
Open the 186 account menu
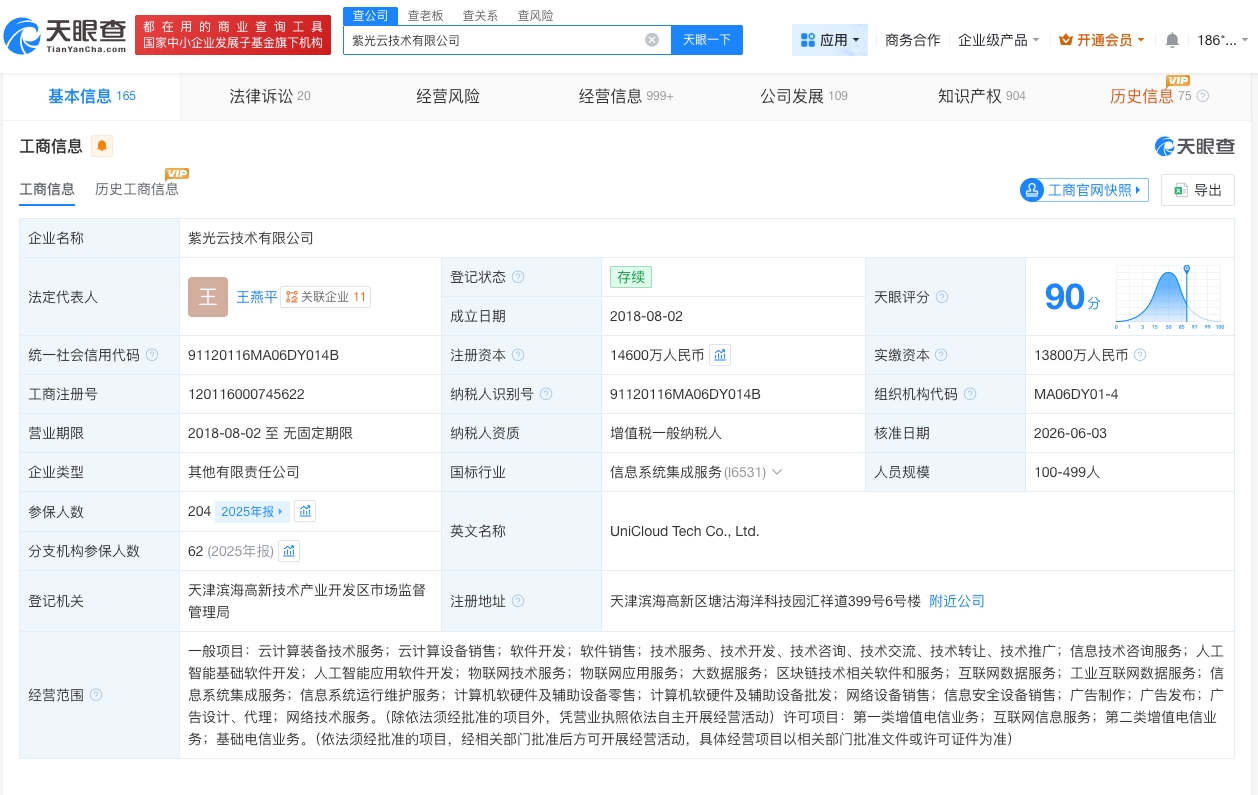coord(1223,40)
